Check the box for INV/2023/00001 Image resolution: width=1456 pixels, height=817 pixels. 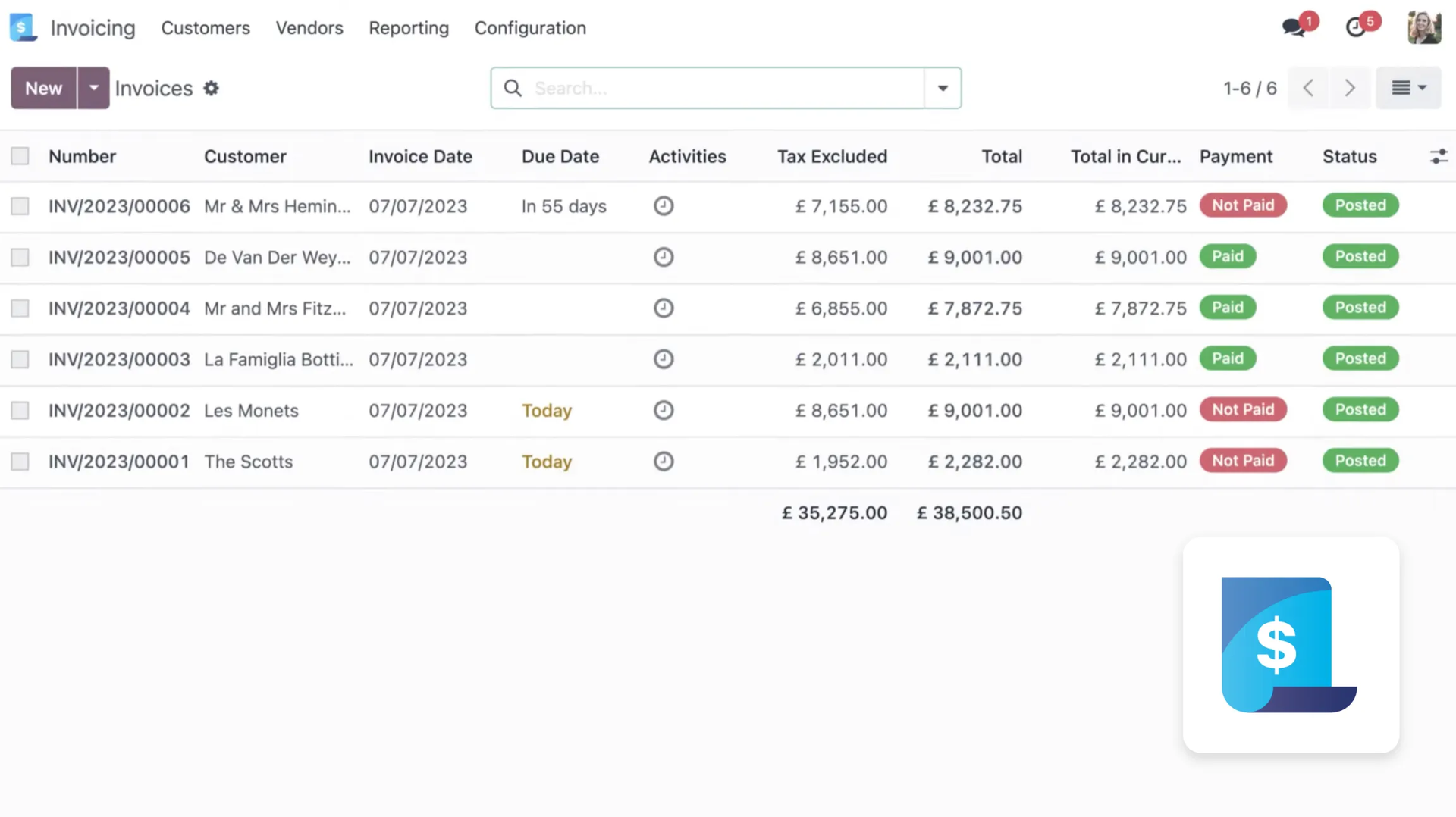(x=20, y=462)
